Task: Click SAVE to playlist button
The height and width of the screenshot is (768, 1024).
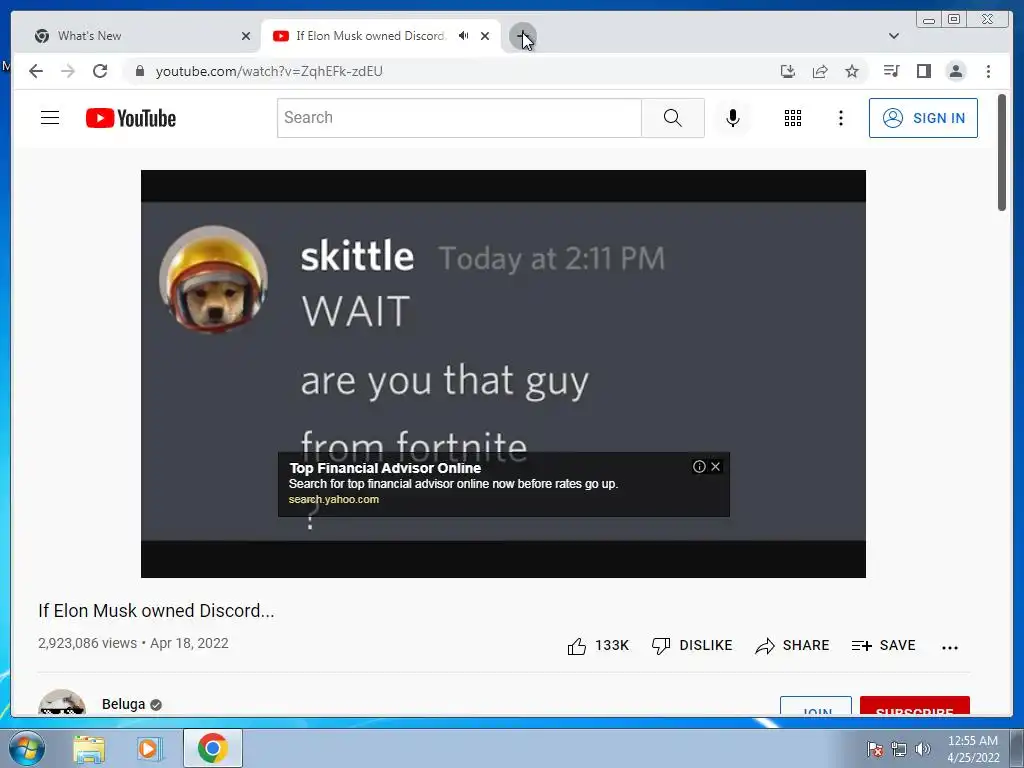Action: (883, 646)
